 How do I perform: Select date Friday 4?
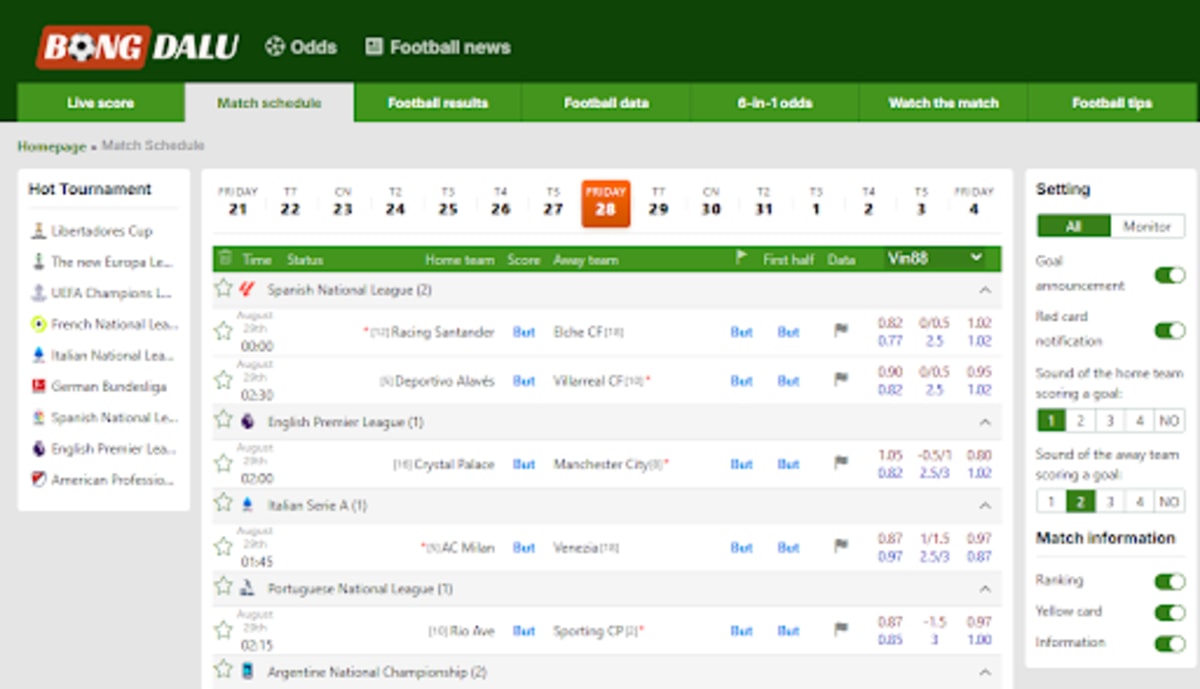pyautogui.click(x=974, y=202)
